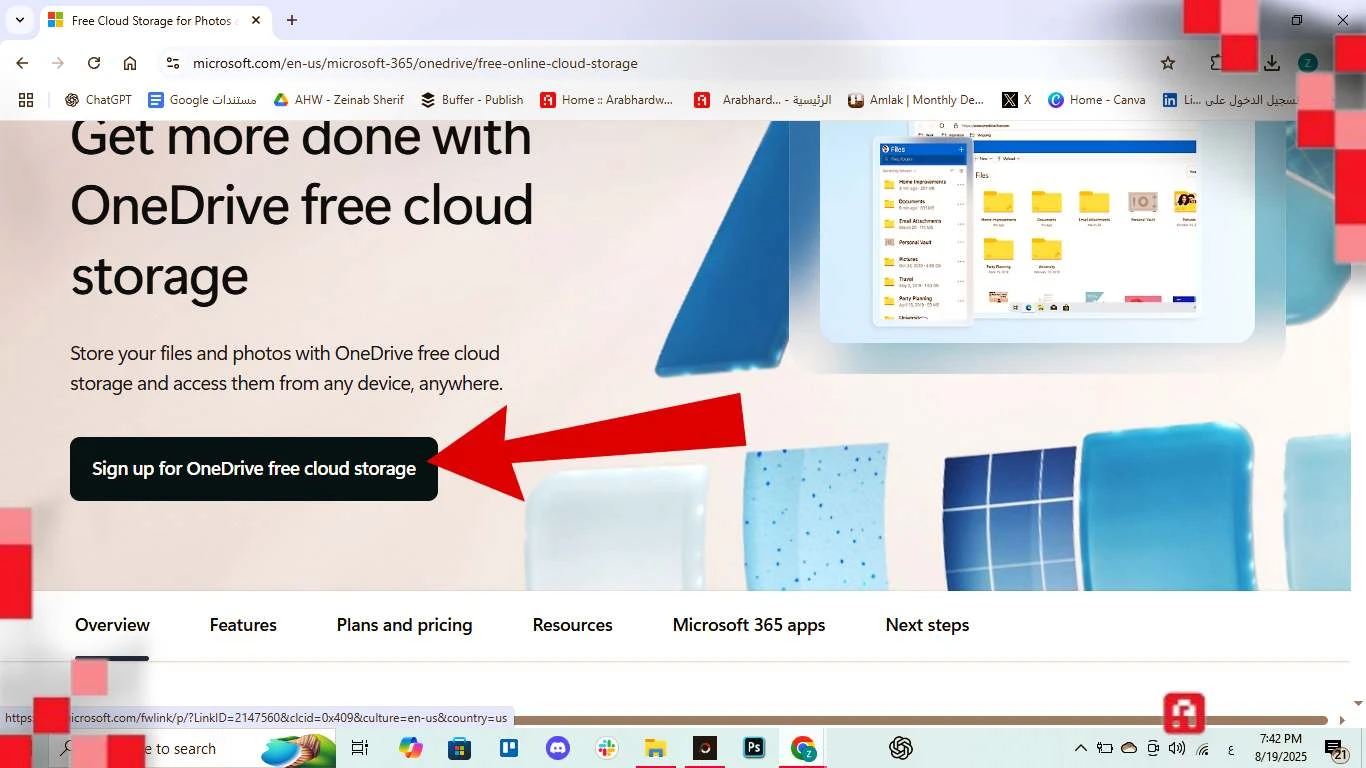Open the Chrome downloads icon

(1272, 63)
